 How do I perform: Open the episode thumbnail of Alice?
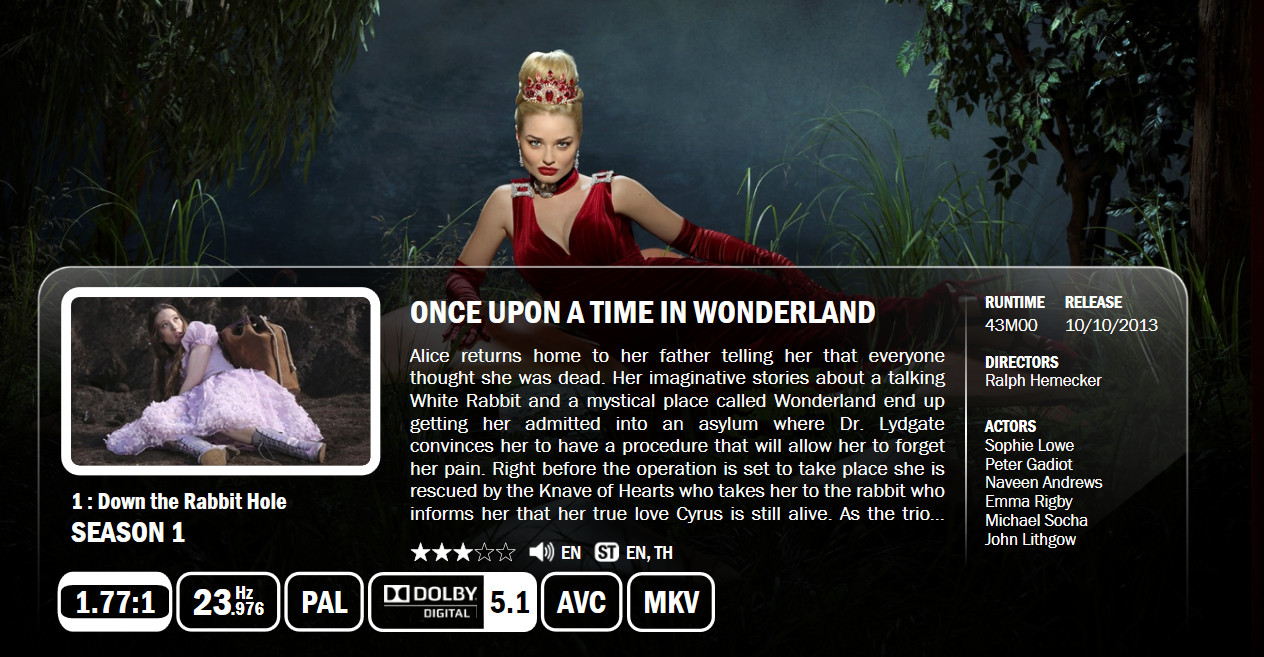point(221,381)
